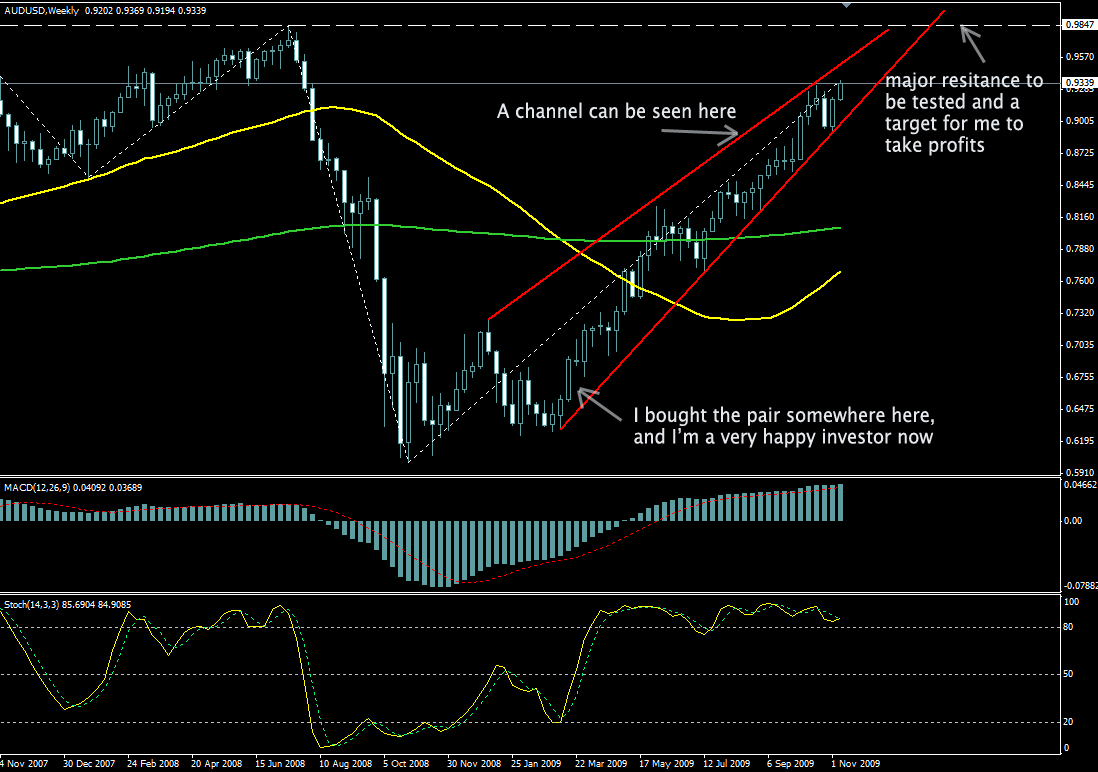
Task: Select the arrow marking the buy entry point
Action: pos(600,403)
